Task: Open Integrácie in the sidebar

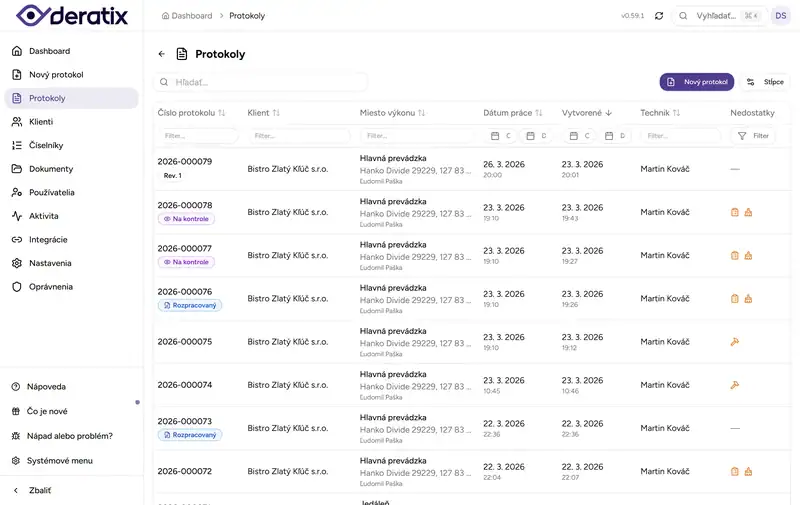Action: coord(48,240)
